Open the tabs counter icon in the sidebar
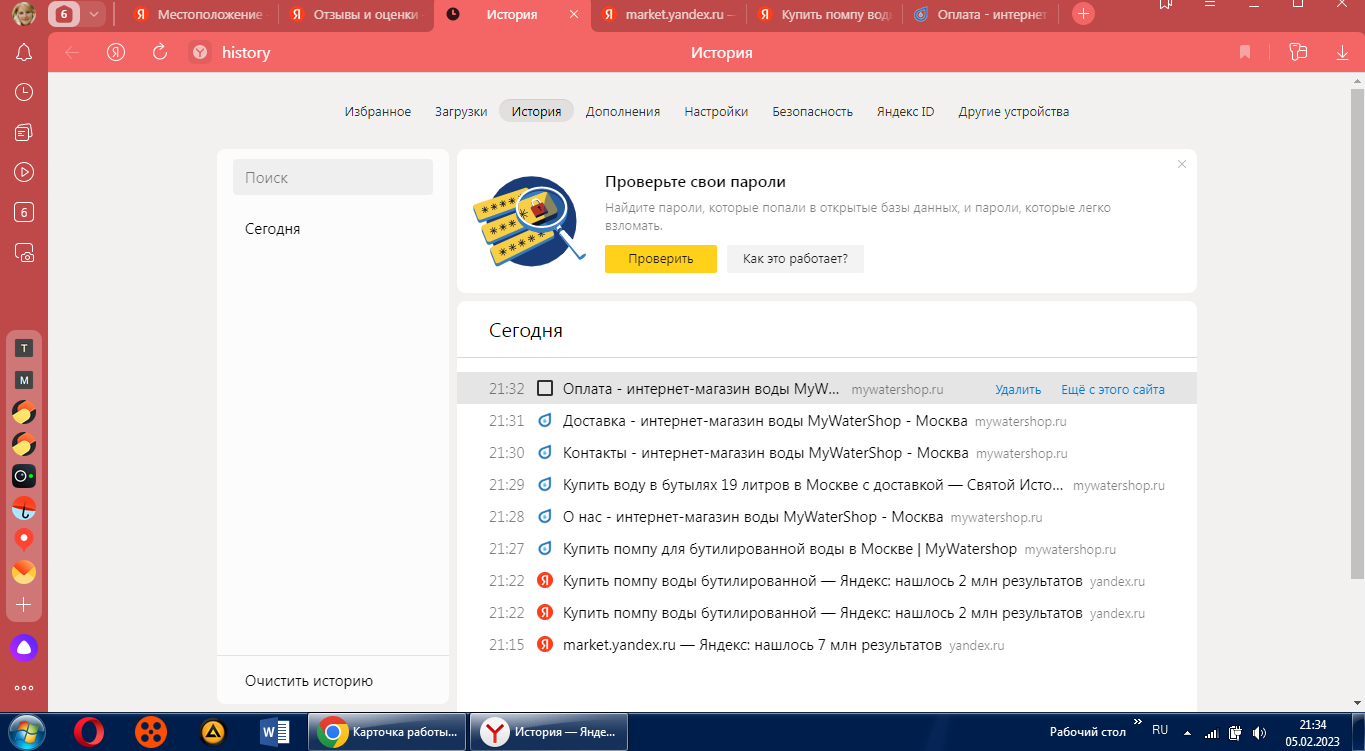 [x=24, y=212]
